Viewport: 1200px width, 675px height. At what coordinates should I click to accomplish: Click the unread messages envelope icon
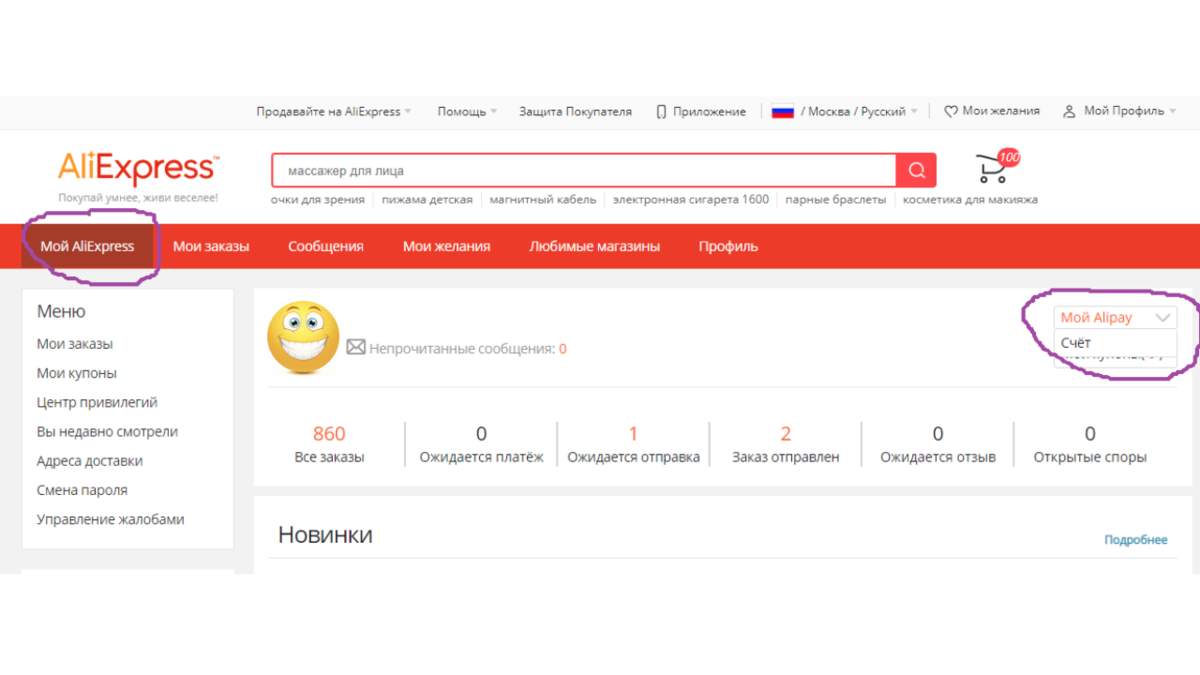[356, 347]
